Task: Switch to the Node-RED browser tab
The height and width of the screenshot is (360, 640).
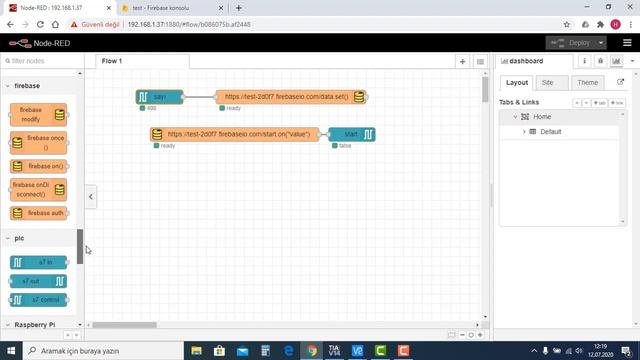Action: click(x=60, y=8)
